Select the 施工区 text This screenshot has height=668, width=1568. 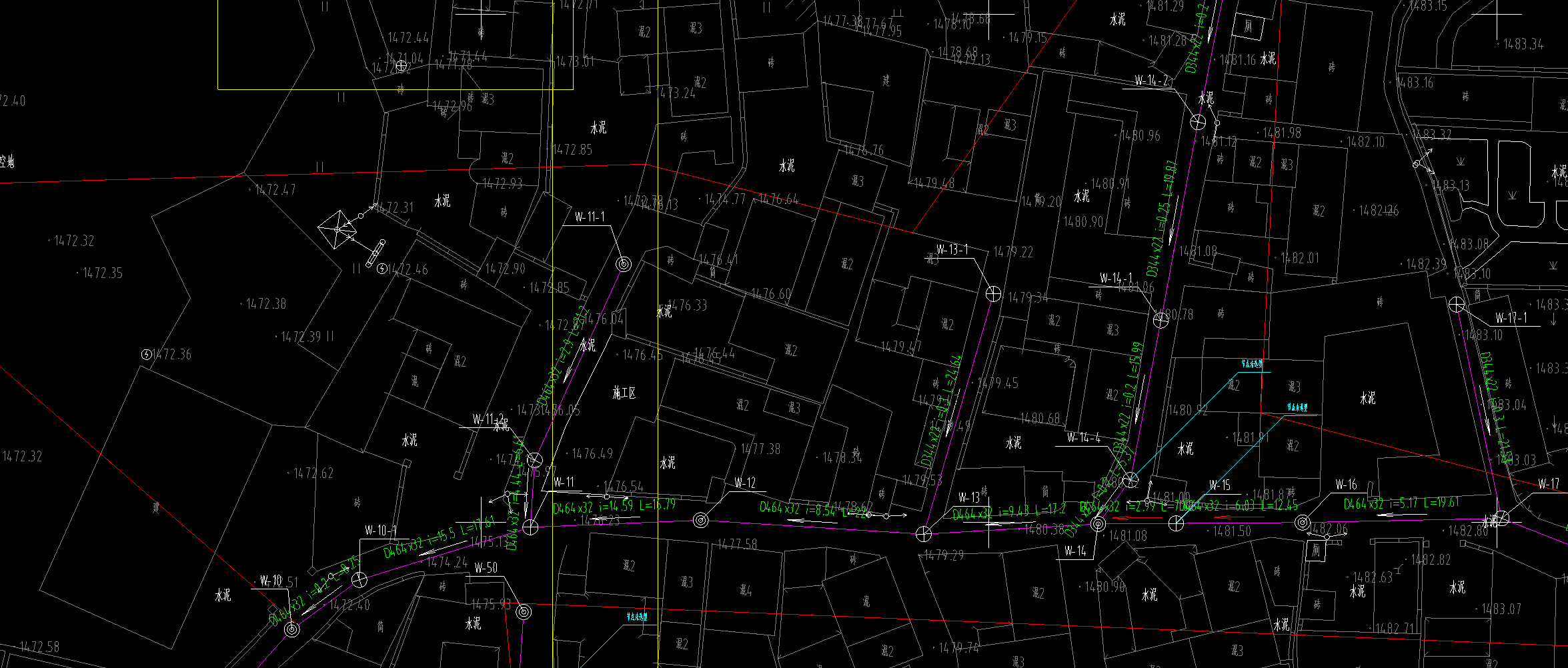[624, 393]
